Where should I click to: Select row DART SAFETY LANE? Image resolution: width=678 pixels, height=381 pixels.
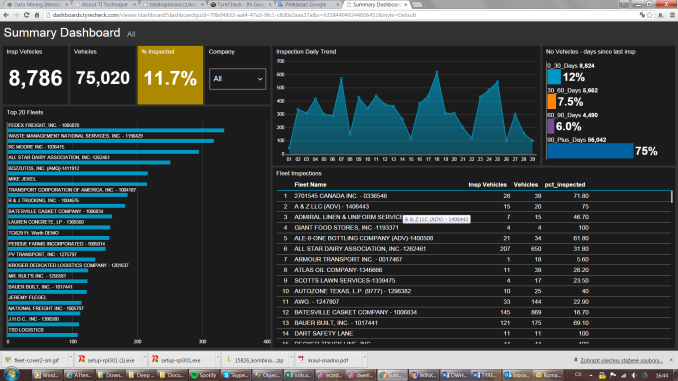click(474, 333)
